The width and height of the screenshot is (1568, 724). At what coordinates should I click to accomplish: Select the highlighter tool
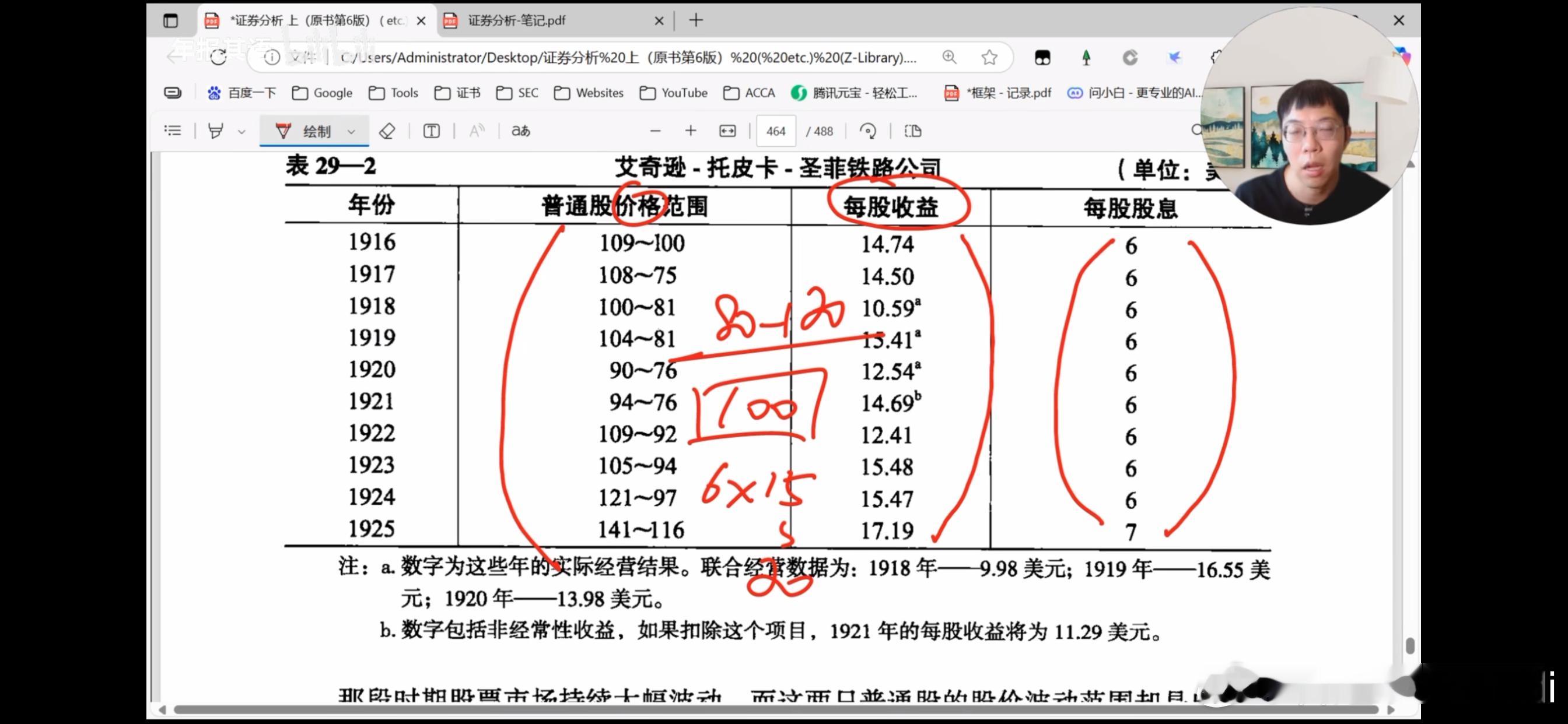tap(215, 131)
